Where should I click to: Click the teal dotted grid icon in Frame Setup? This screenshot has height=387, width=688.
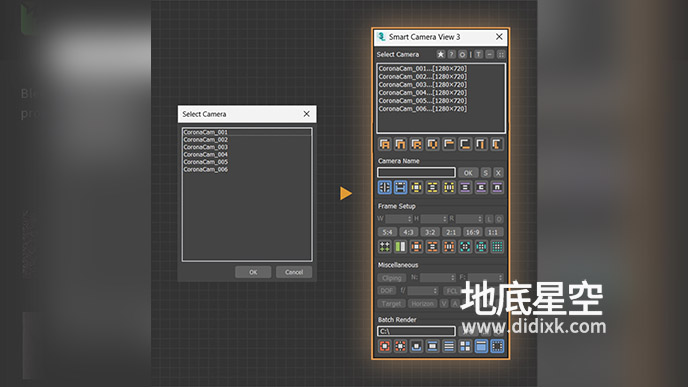(x=497, y=247)
